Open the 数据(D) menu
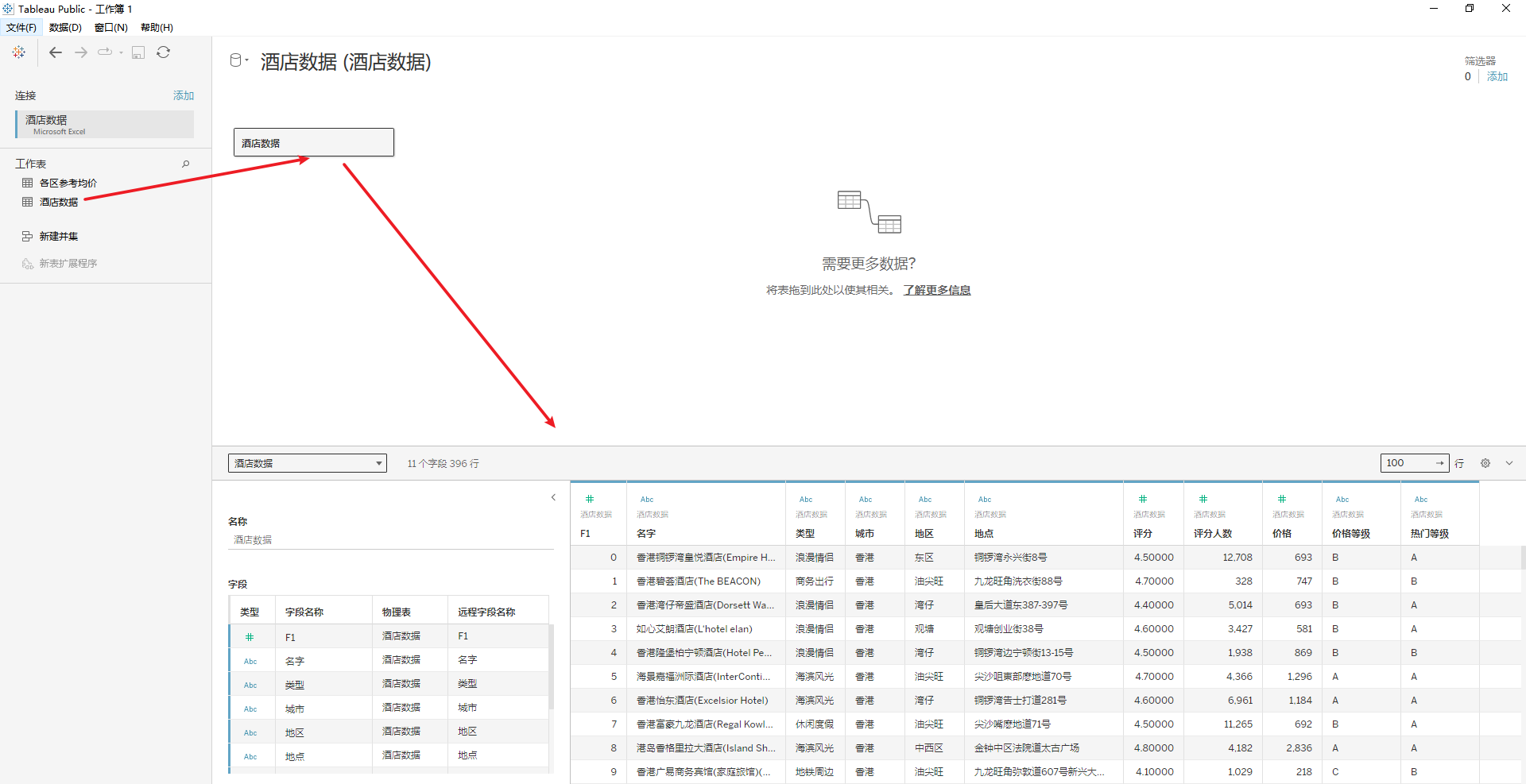The height and width of the screenshot is (784, 1526). (x=65, y=28)
